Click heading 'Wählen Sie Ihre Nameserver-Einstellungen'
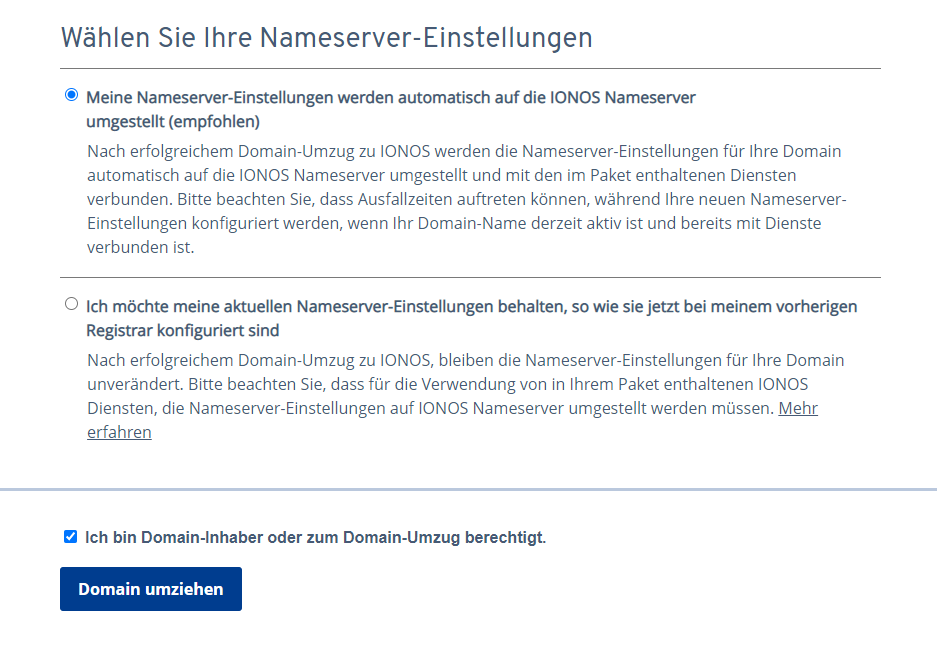Screen dimensions: 937x646 click(327, 38)
